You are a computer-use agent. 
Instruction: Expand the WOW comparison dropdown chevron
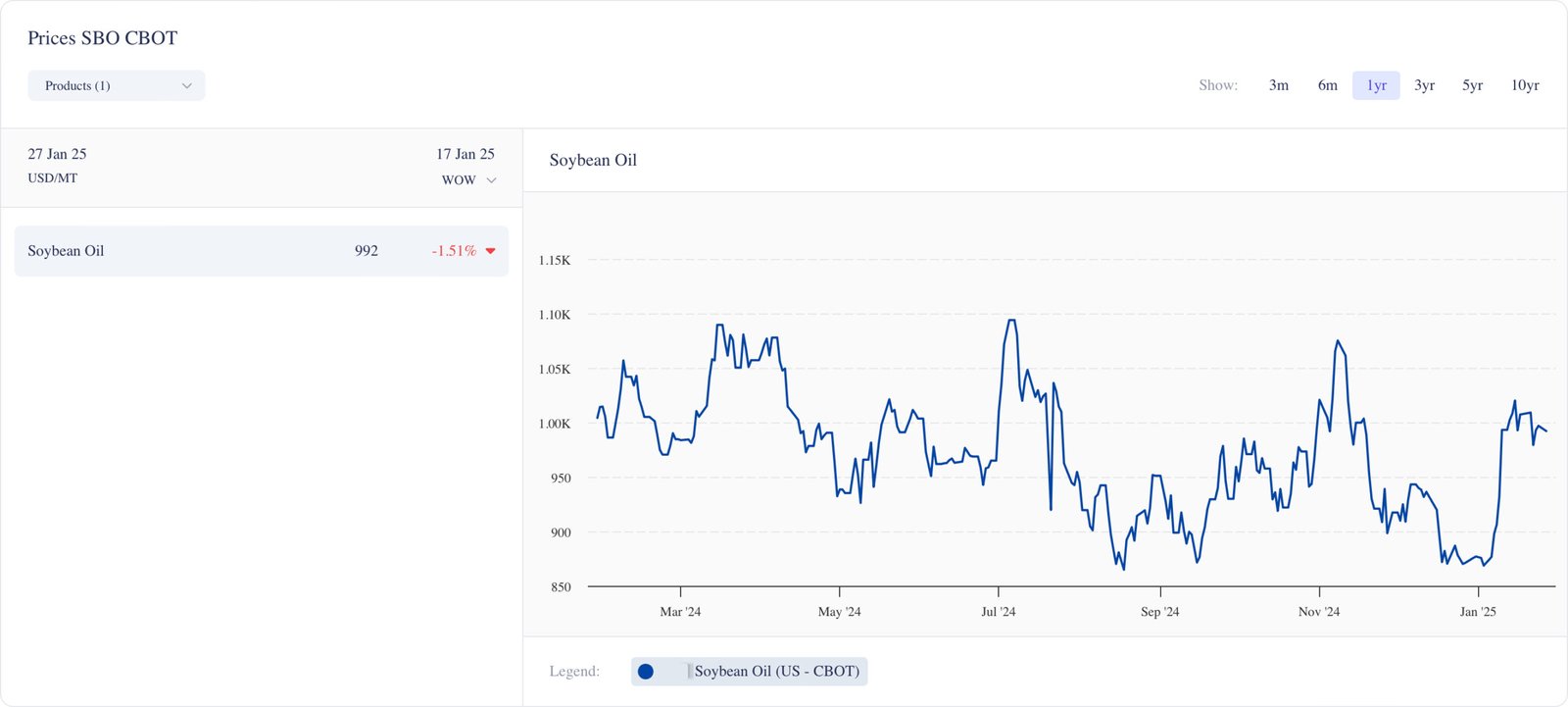coord(491,180)
